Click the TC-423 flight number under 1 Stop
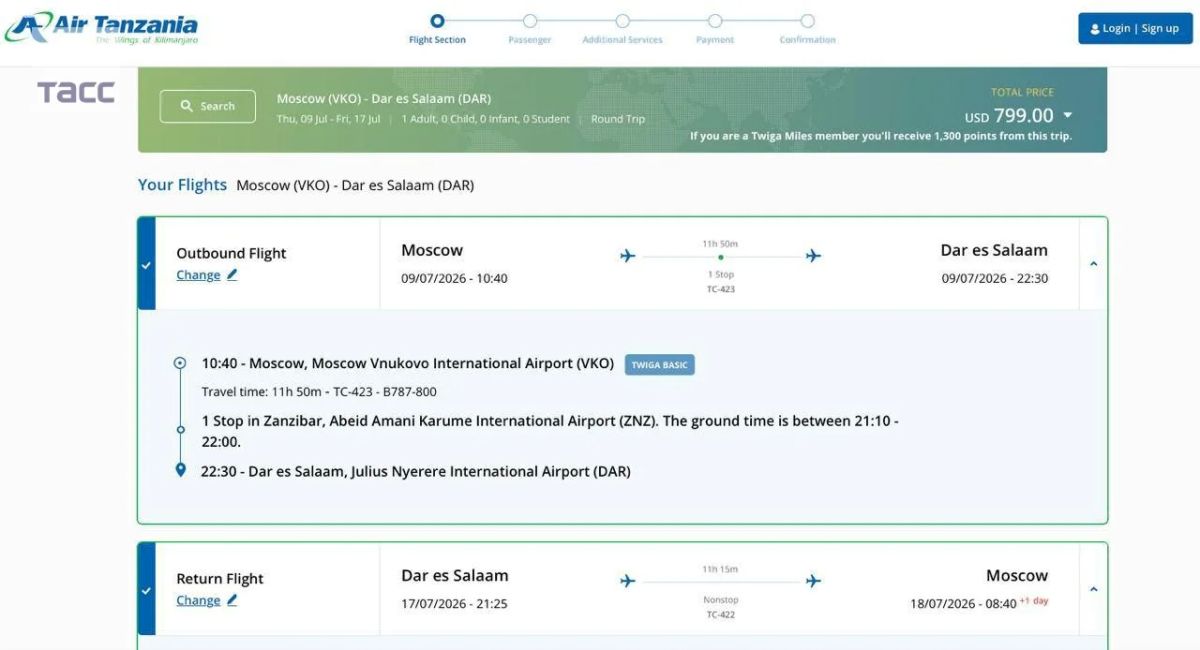 pos(720,289)
